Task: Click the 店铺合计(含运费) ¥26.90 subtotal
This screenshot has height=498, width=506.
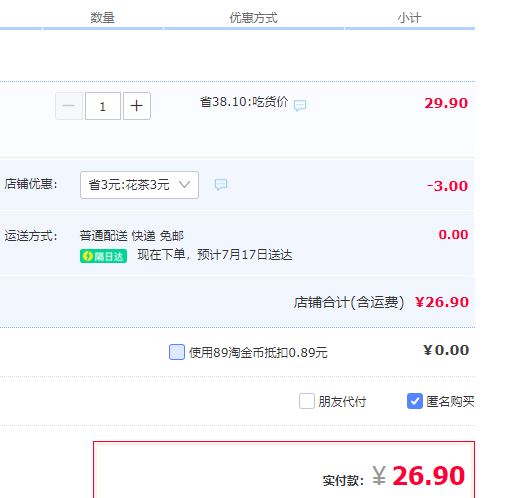Action: point(381,302)
